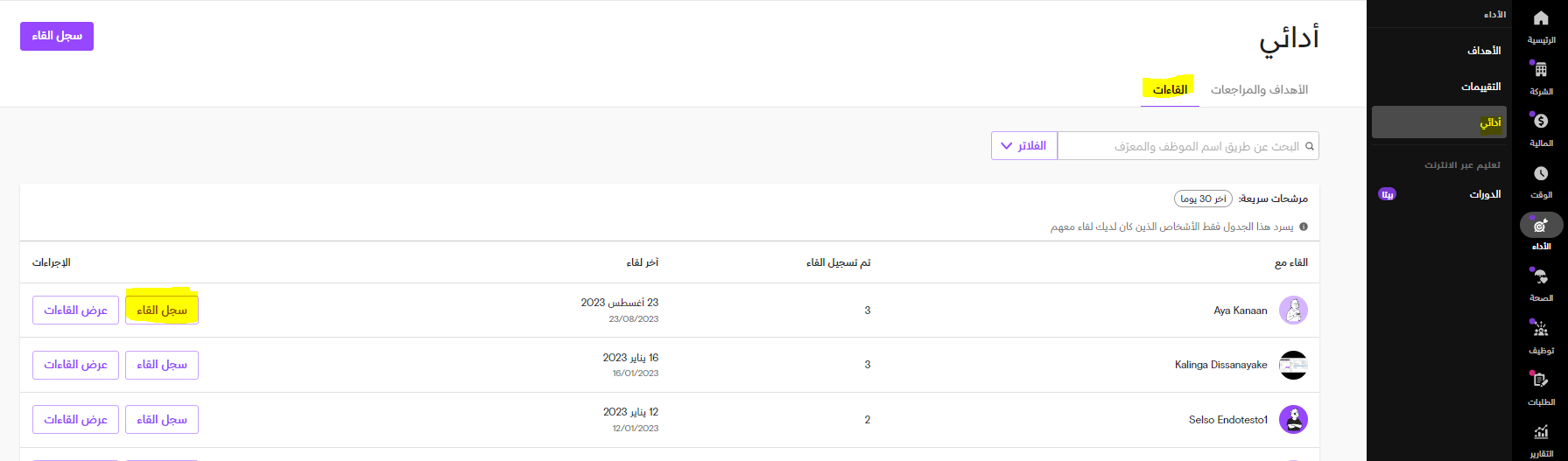1568x461 pixels.
Task: Click the info icon beside the table note
Action: [1304, 227]
